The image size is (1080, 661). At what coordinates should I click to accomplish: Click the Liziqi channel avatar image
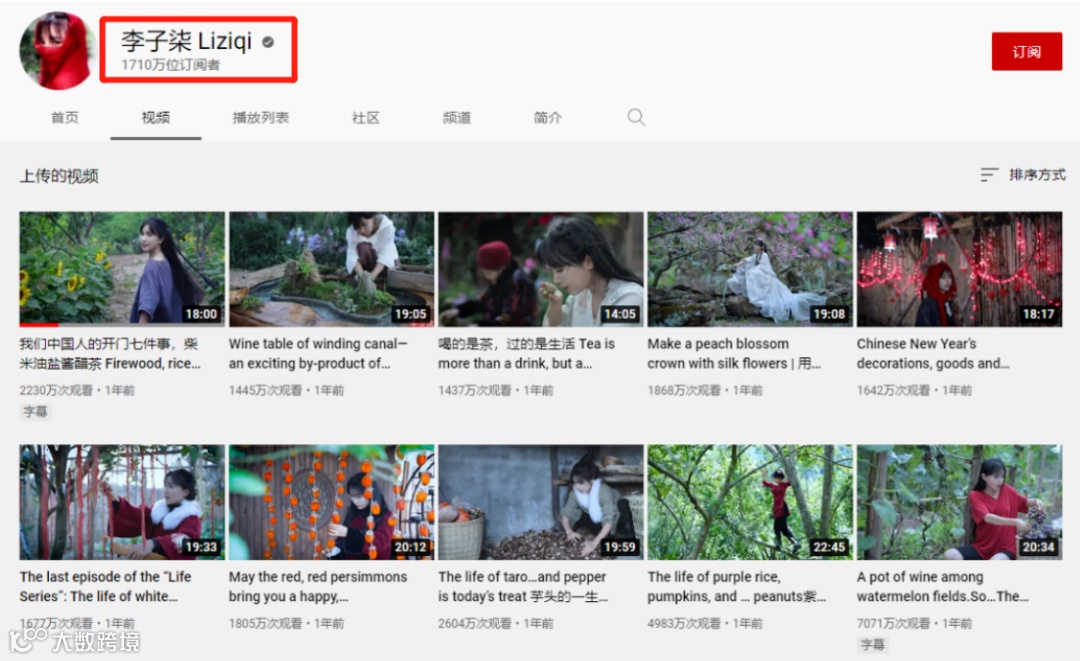tap(58, 50)
